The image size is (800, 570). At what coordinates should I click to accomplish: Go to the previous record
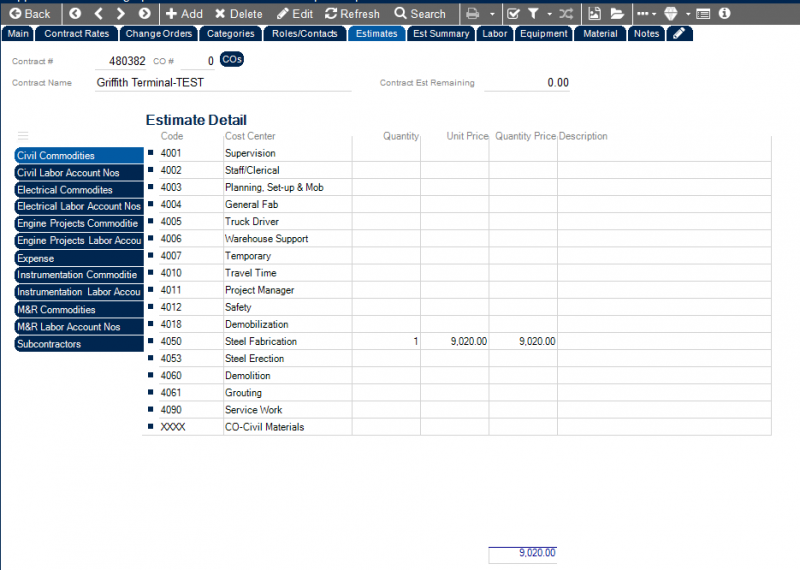98,14
